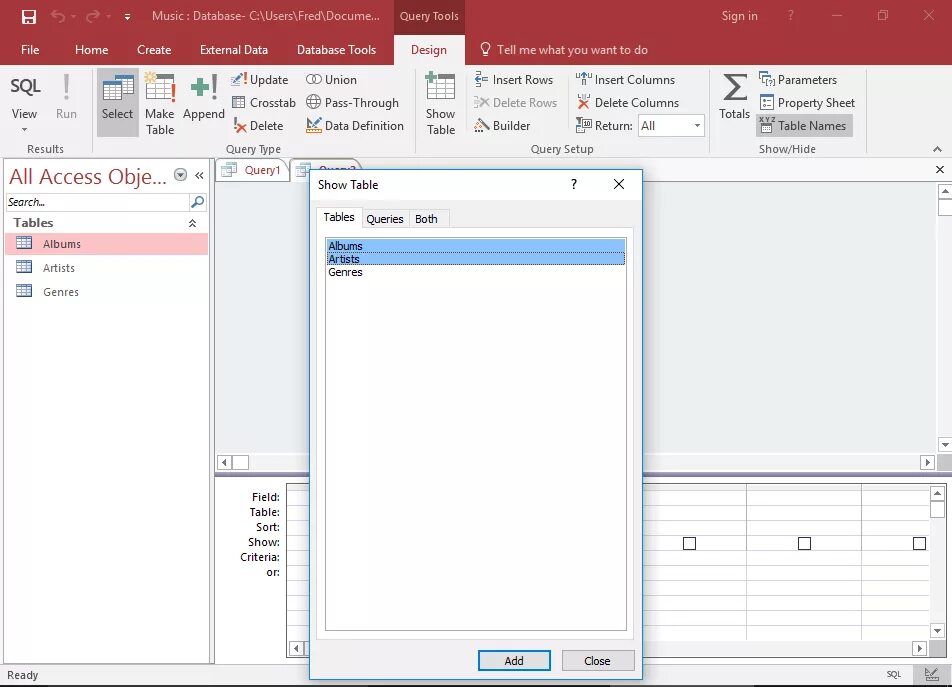Click the Redo icon

(93, 16)
